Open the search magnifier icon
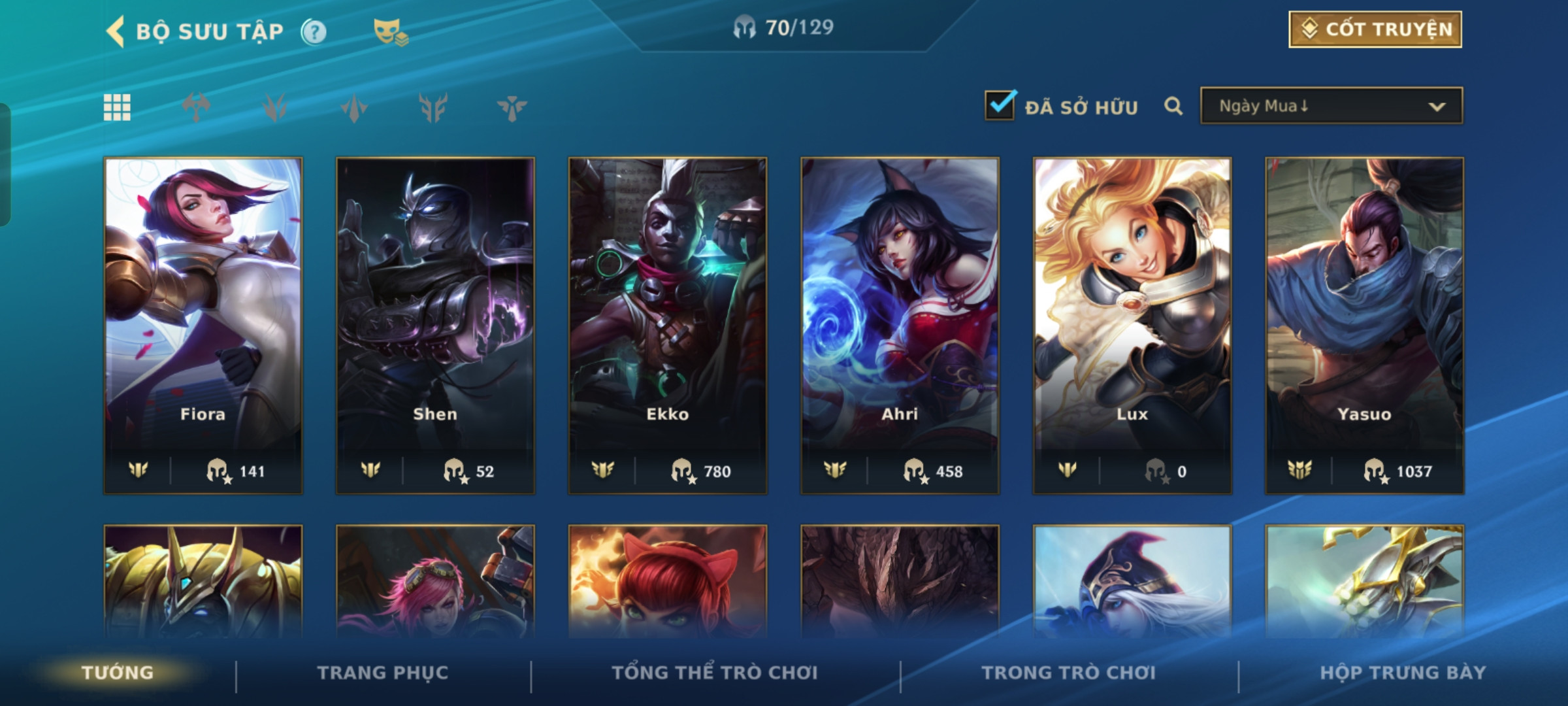1568x706 pixels. (1173, 106)
